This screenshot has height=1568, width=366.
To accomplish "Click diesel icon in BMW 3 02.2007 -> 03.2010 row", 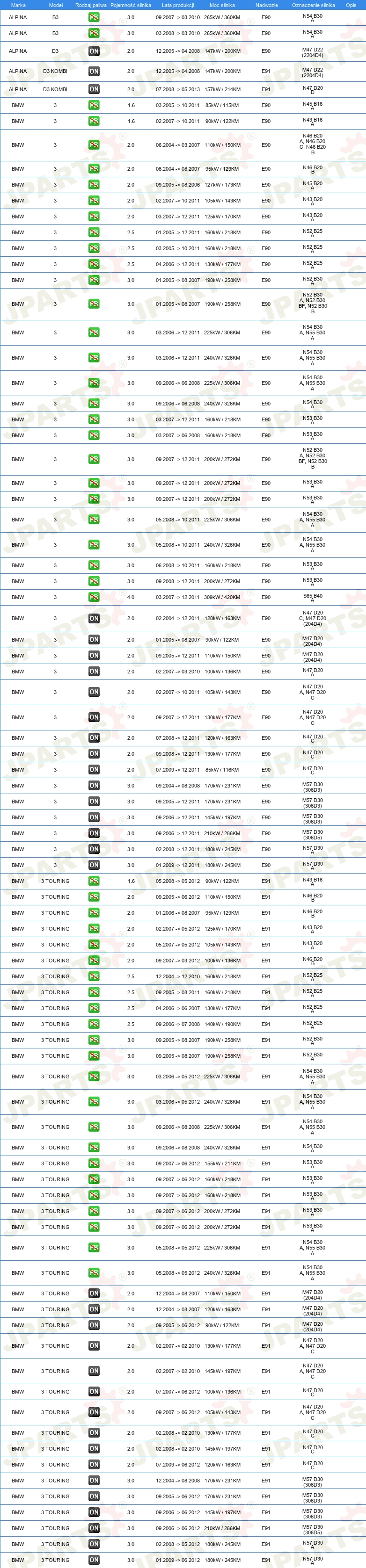I will click(x=94, y=672).
